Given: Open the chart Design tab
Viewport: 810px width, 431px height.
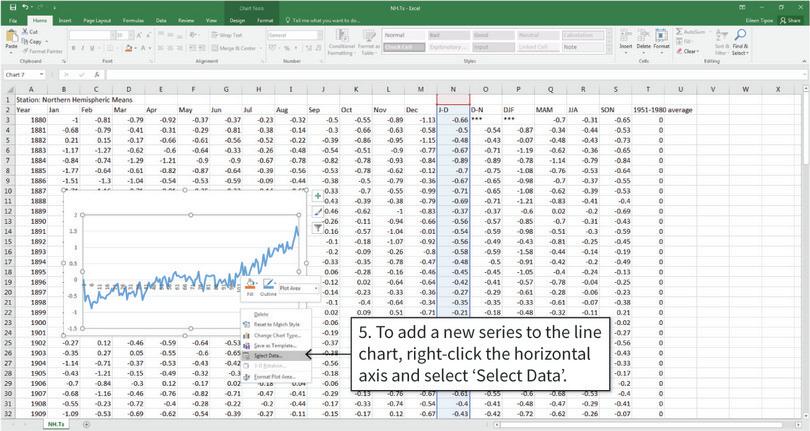Looking at the screenshot, I should pyautogui.click(x=237, y=21).
